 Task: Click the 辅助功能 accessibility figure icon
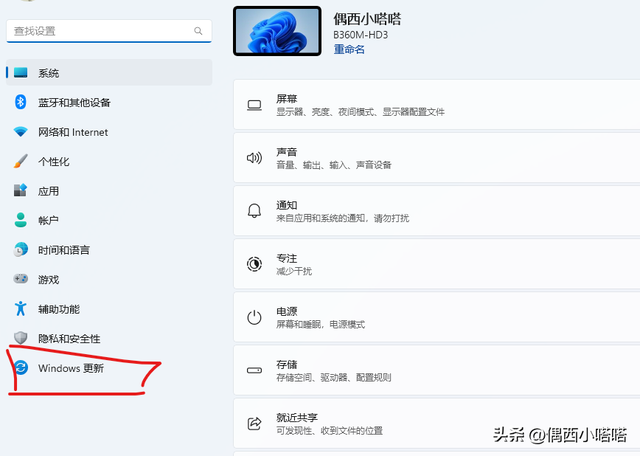point(20,309)
